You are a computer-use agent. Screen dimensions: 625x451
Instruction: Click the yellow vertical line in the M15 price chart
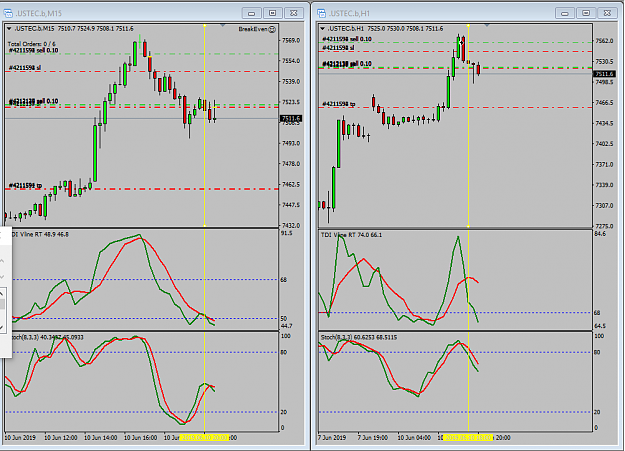204,126
